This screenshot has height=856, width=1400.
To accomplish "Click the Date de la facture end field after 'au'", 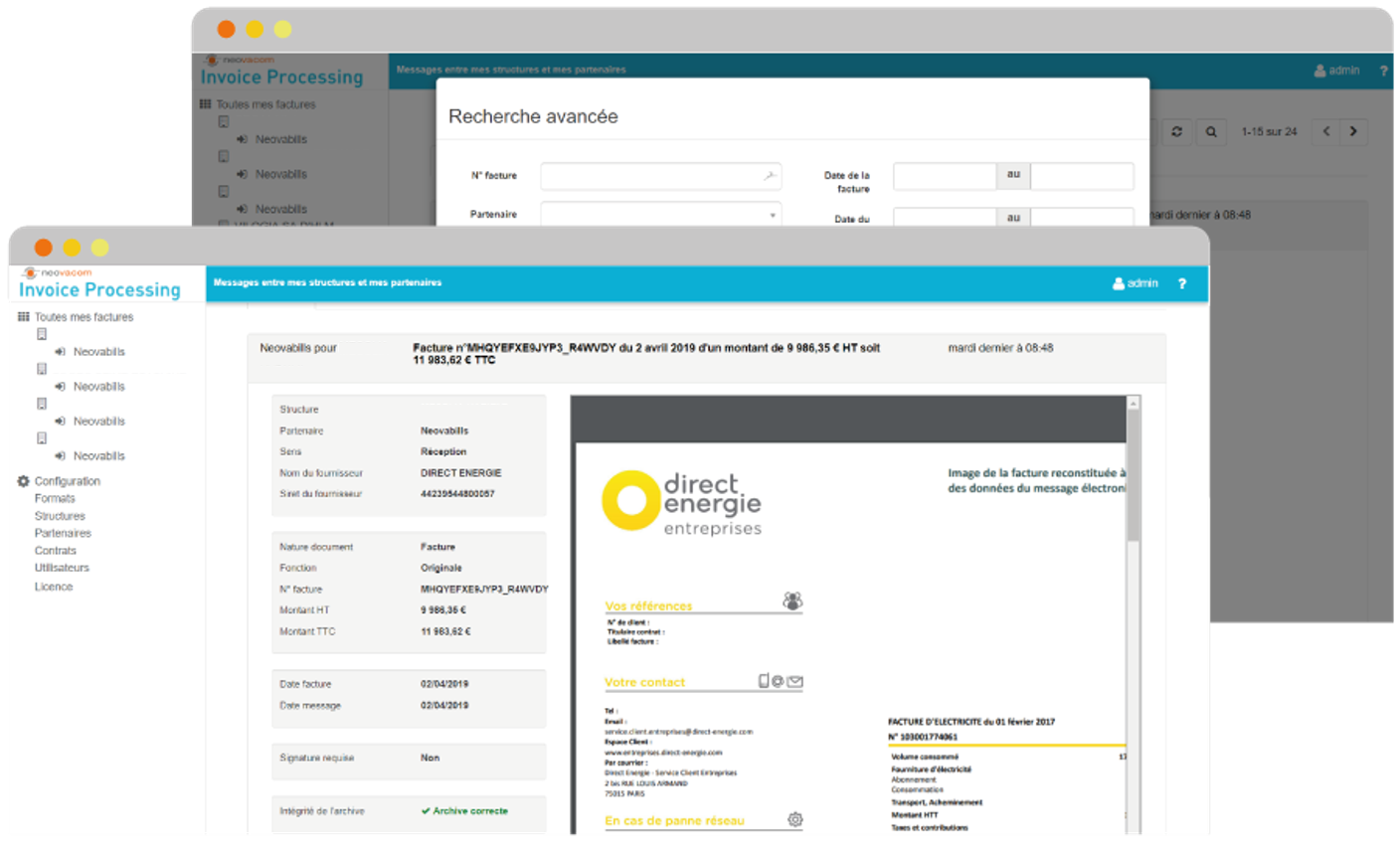I will [x=1082, y=176].
